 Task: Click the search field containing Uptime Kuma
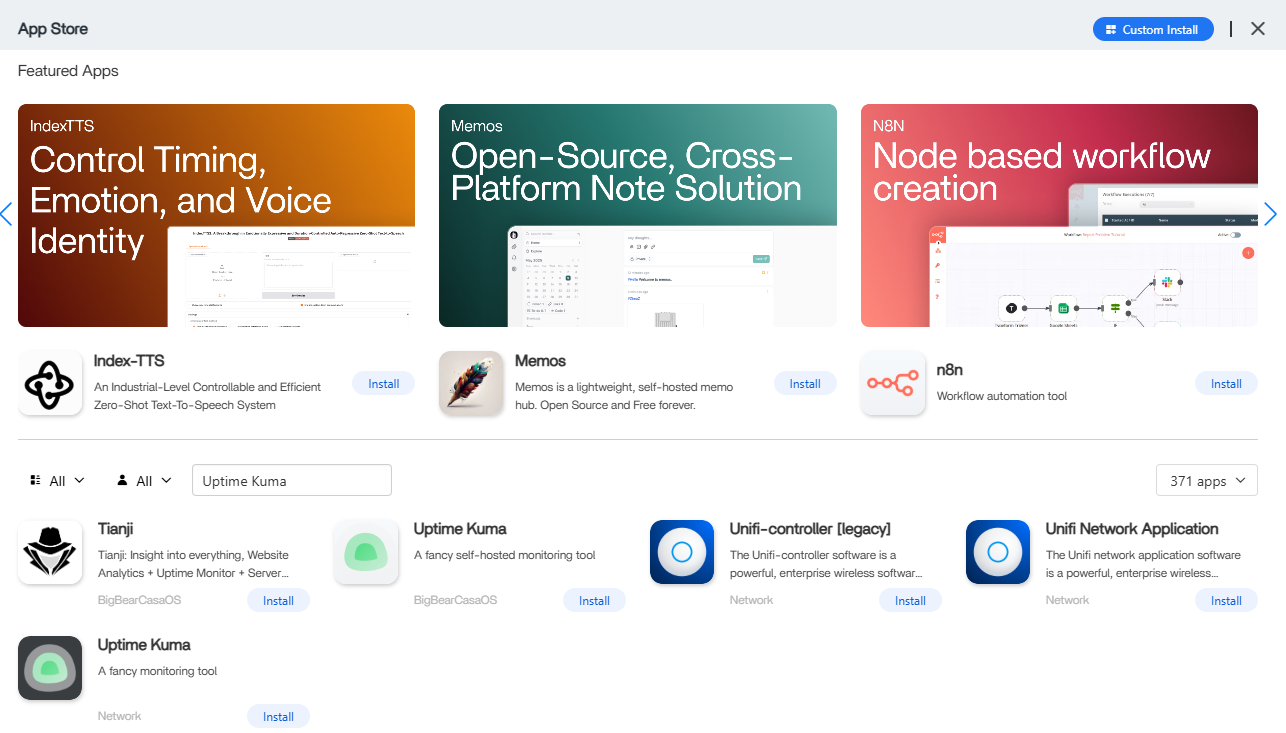tap(291, 481)
